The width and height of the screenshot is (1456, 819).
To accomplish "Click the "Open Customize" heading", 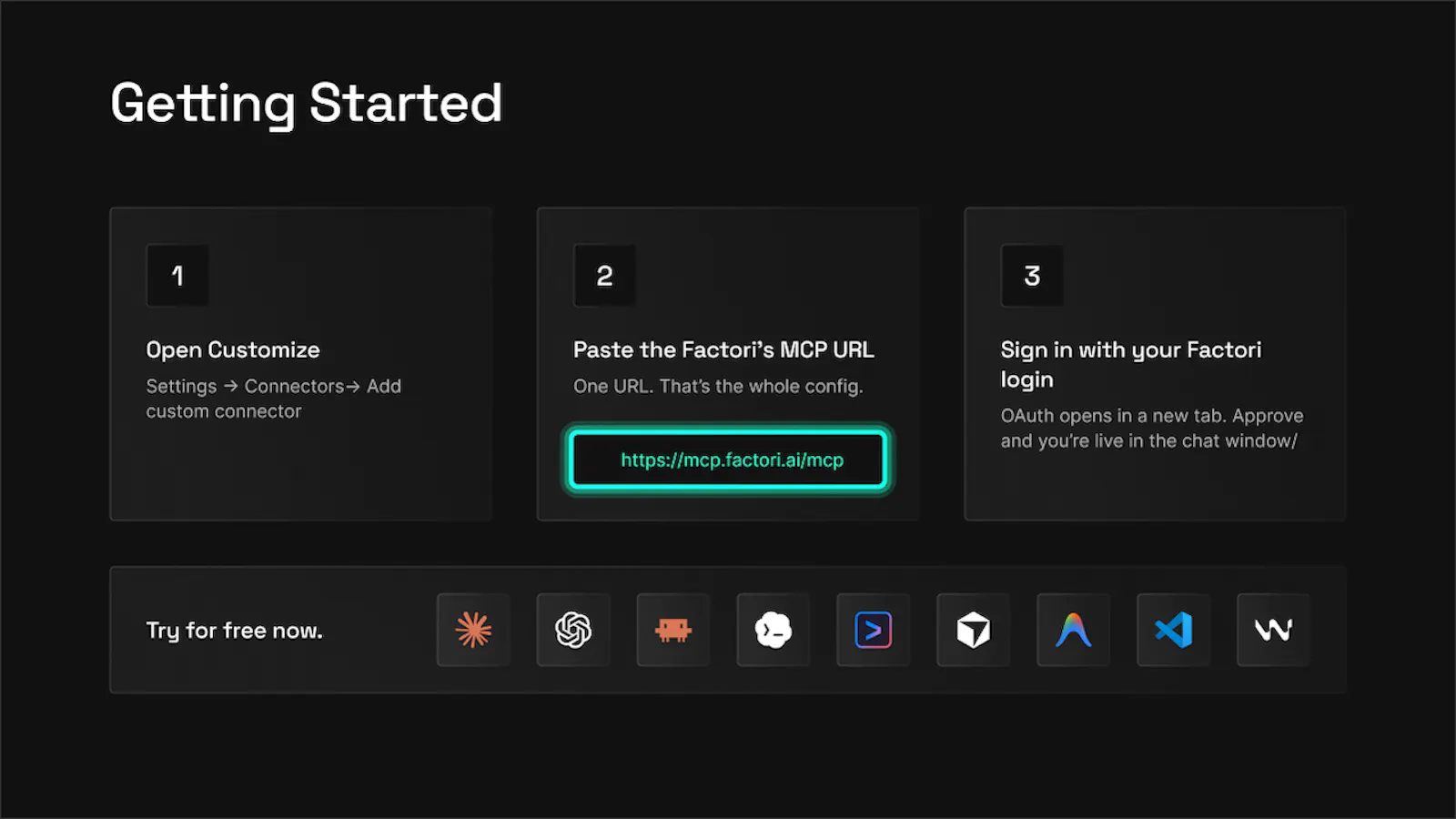I will coord(233,350).
